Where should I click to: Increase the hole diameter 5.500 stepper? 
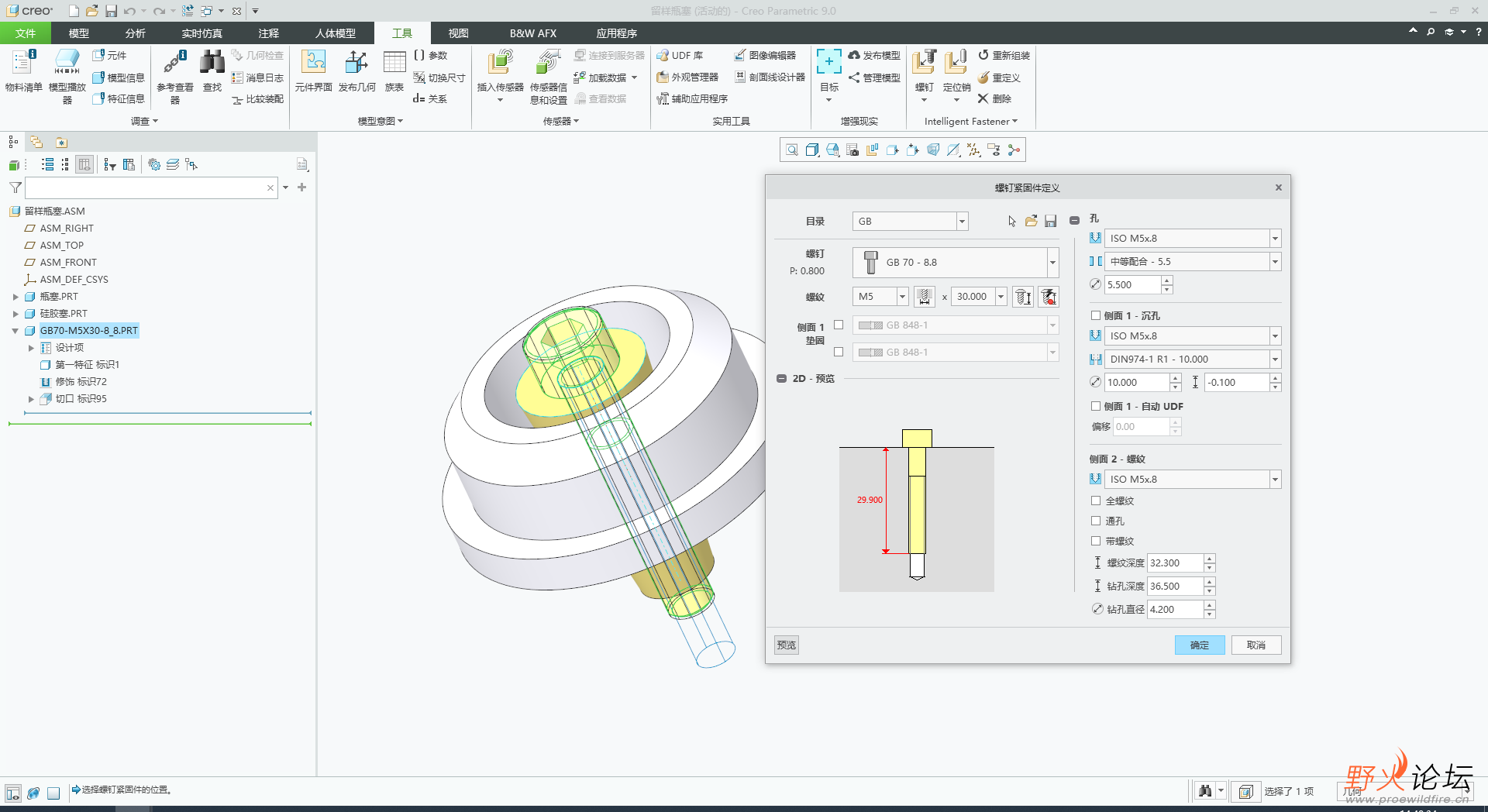pos(1167,280)
